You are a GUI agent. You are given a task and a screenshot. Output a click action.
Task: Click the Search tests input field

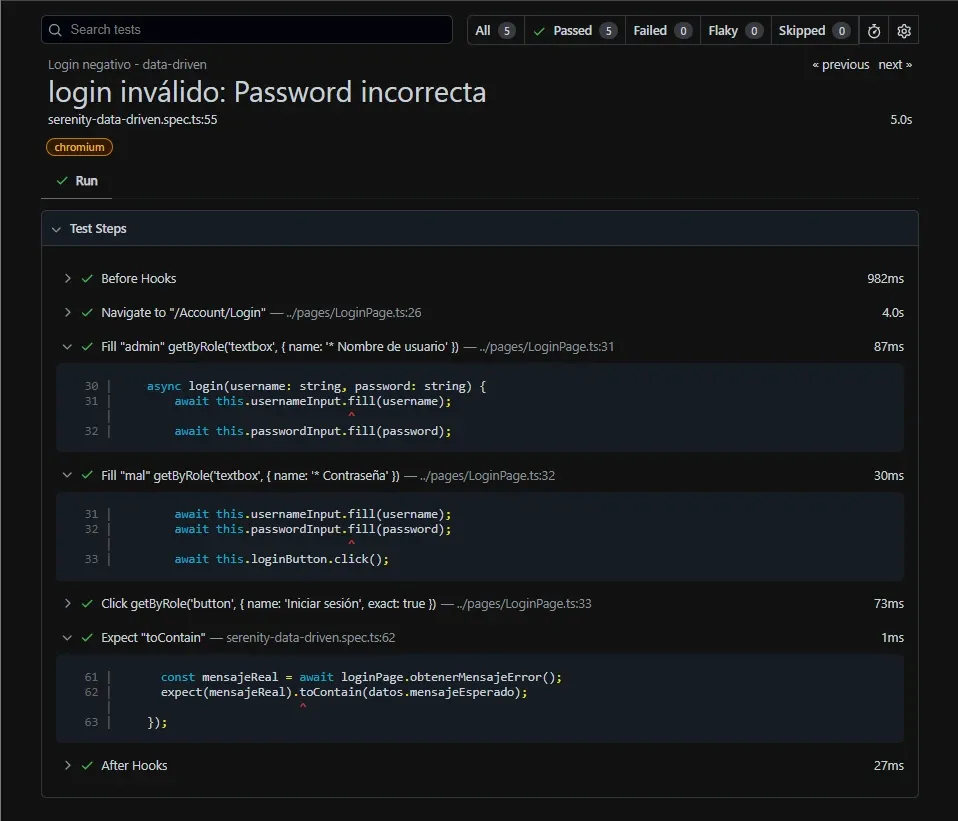click(x=247, y=30)
